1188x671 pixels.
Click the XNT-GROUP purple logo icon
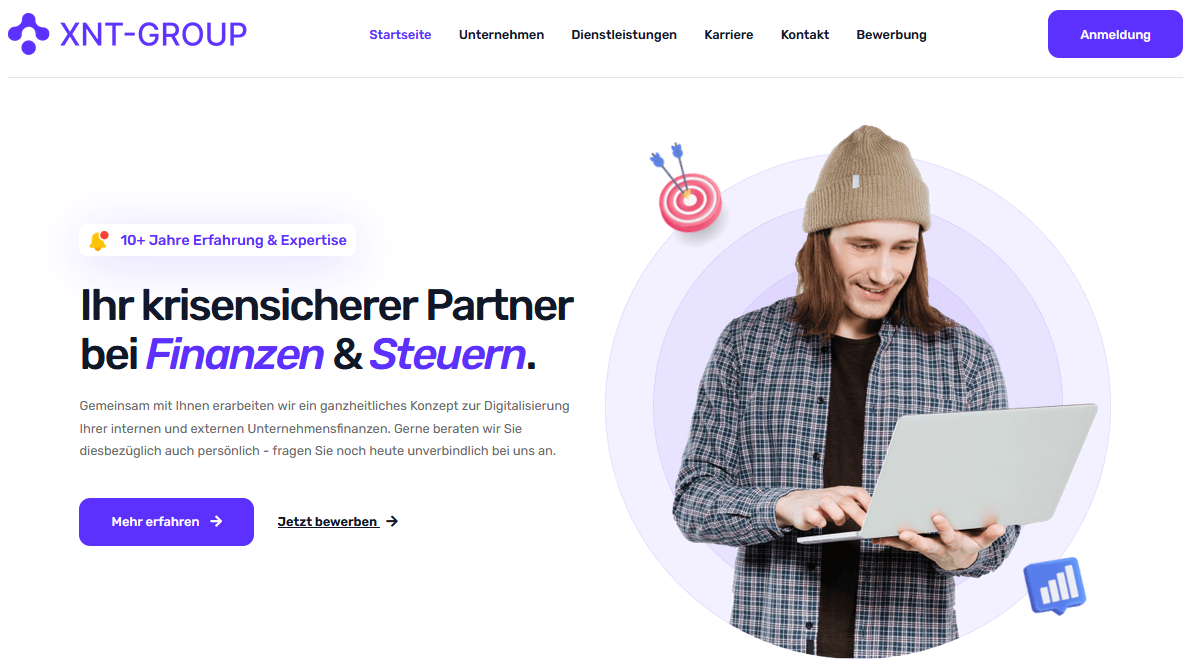(x=28, y=34)
